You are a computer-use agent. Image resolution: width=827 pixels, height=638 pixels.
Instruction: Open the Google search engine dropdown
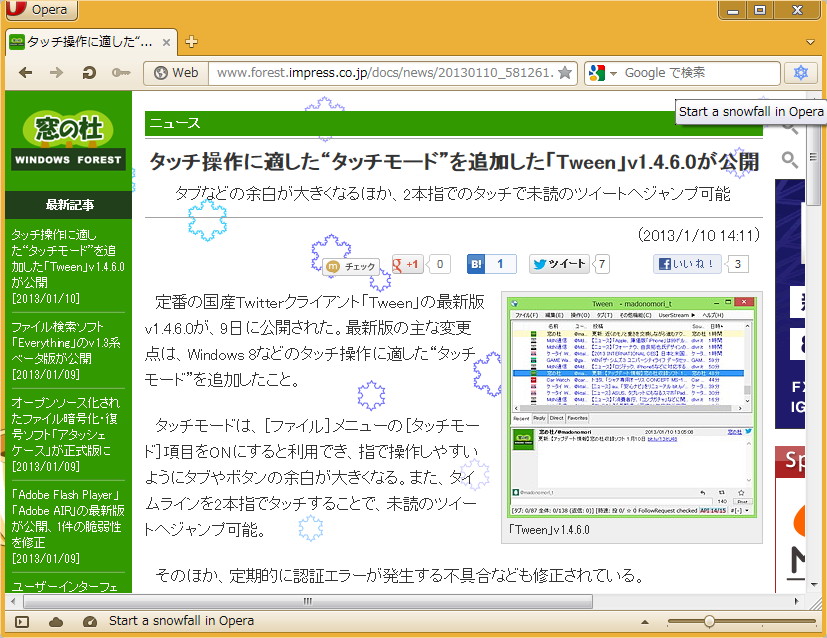(613, 72)
